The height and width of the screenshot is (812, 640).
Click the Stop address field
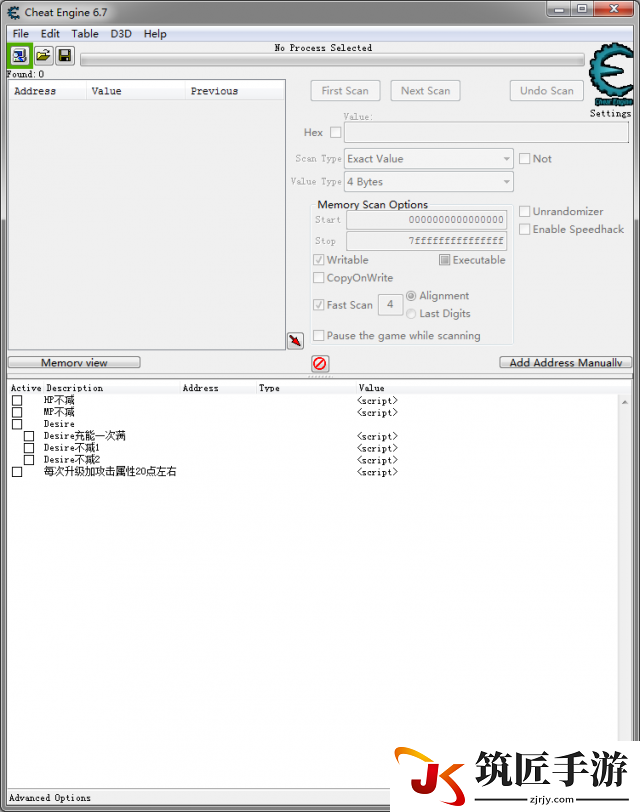[x=427, y=241]
